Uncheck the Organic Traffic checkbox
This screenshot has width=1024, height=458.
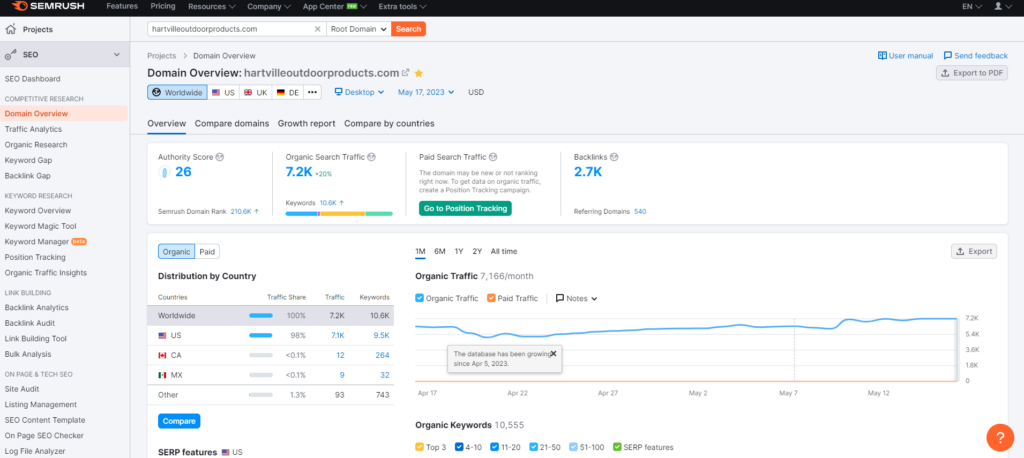click(x=419, y=298)
